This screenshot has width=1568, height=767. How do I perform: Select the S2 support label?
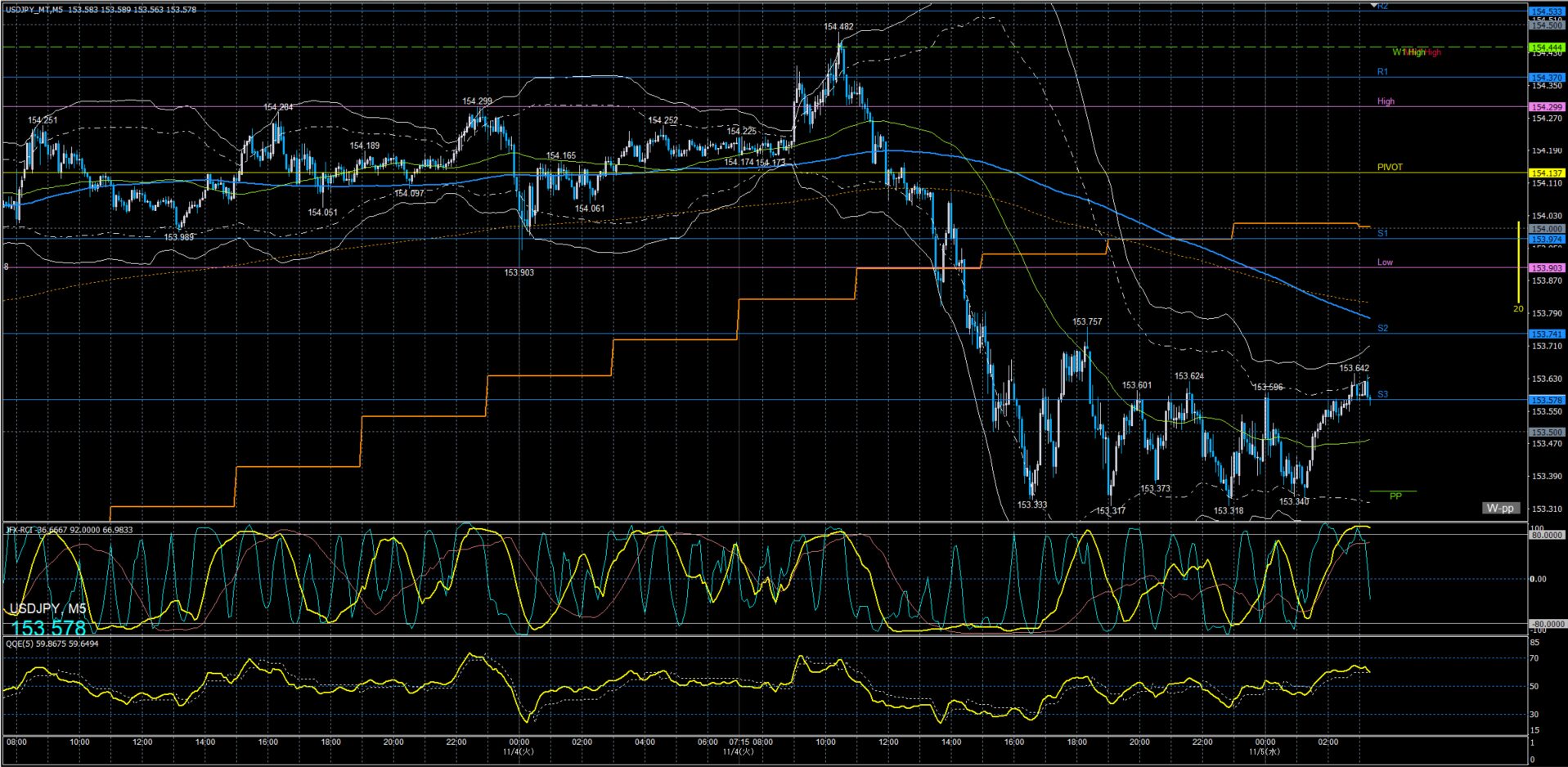point(1382,328)
